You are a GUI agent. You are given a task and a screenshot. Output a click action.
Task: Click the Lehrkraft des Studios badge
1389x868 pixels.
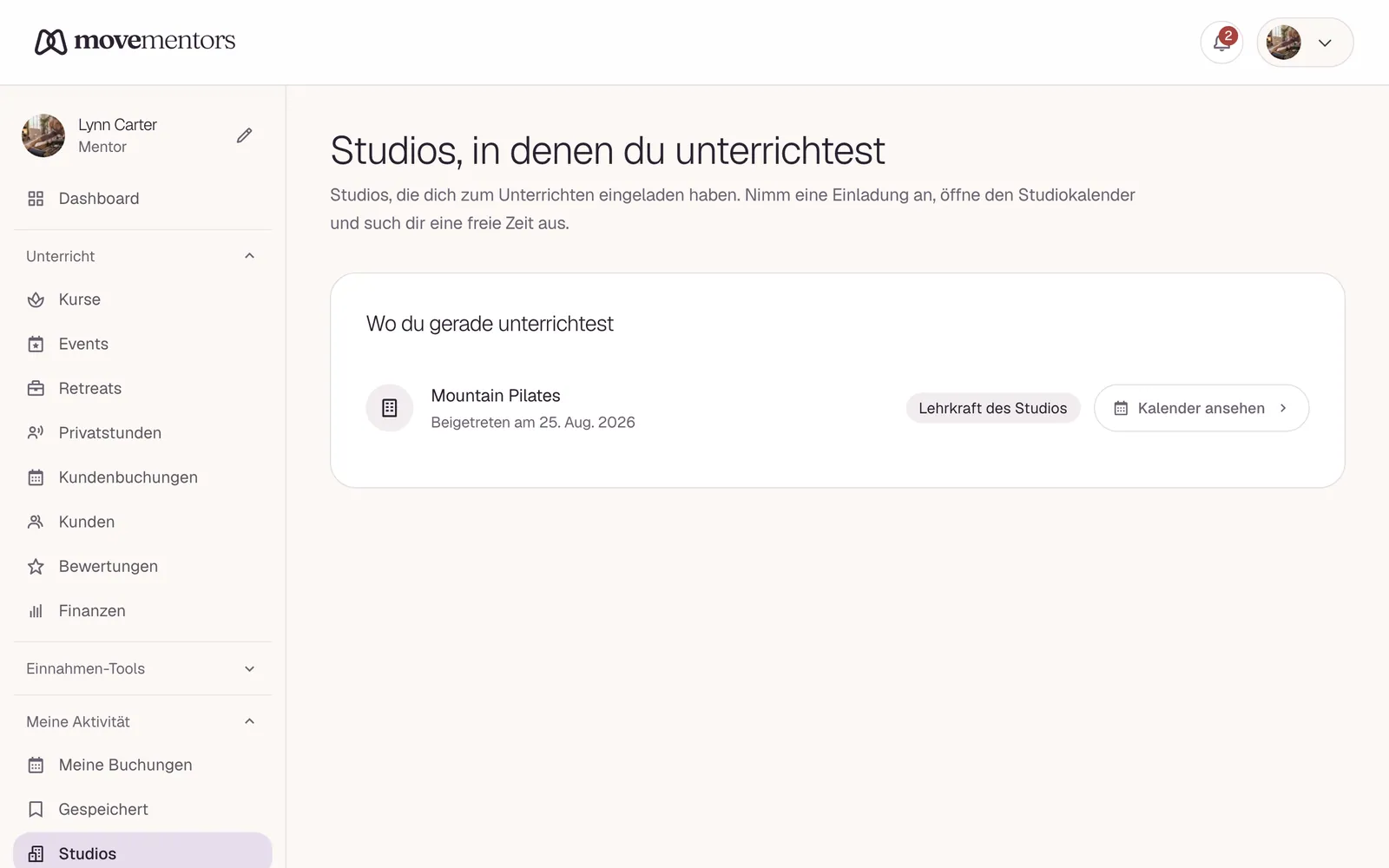[x=993, y=408]
